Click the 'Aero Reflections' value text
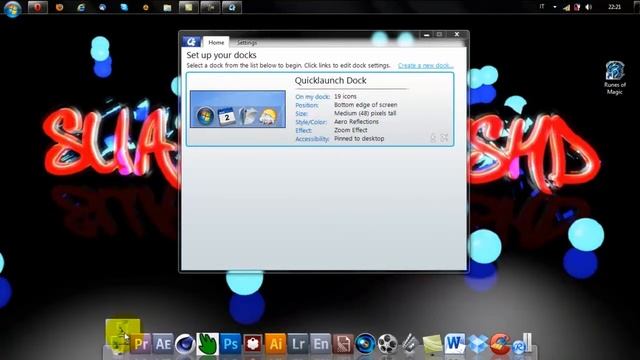This screenshot has width=640, height=360. click(x=356, y=122)
